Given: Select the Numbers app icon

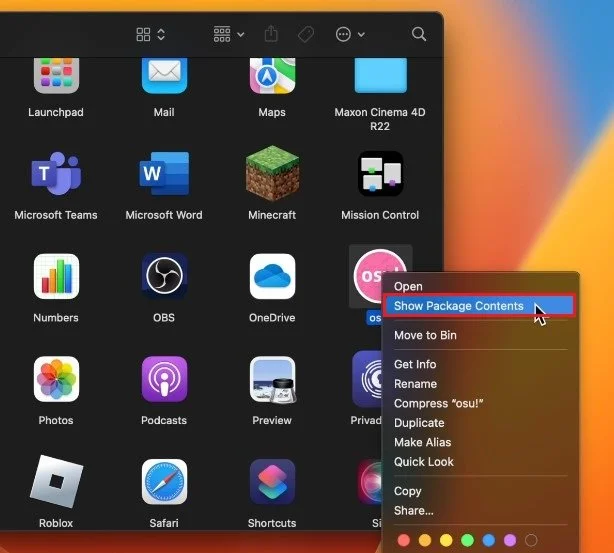Looking at the screenshot, I should point(56,276).
